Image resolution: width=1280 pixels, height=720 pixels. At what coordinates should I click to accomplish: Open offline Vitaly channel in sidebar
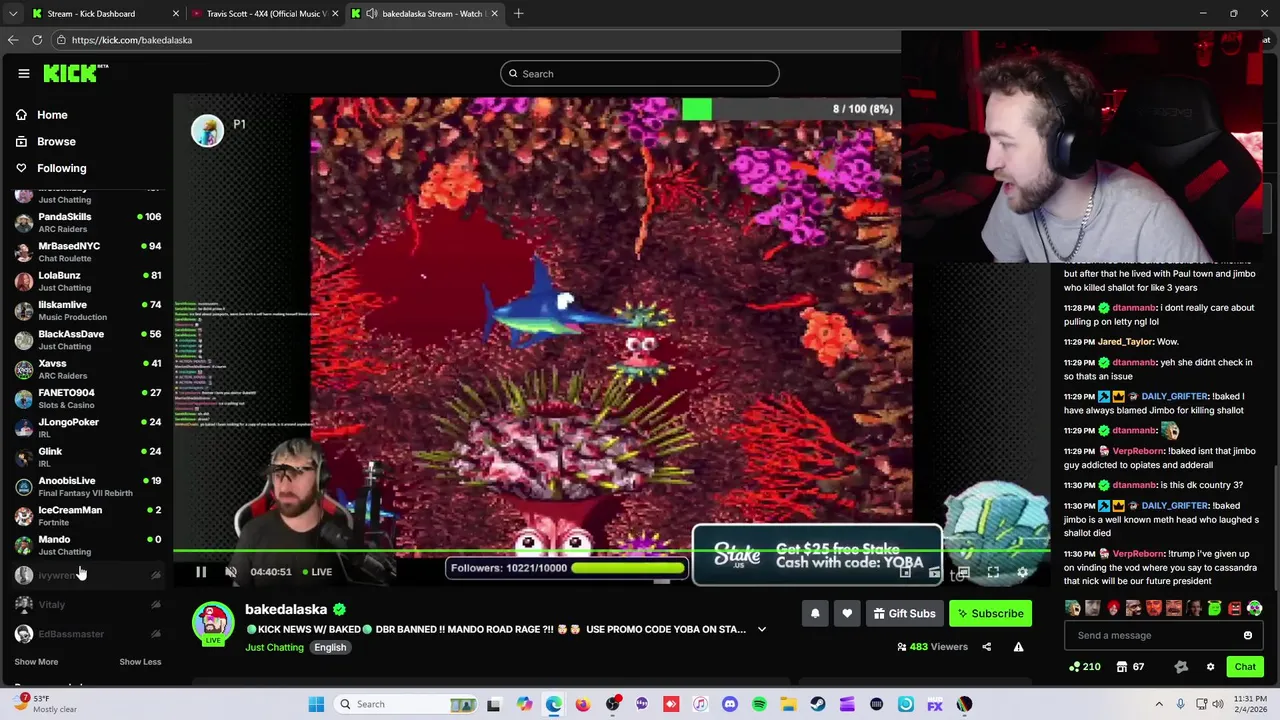coord(87,604)
